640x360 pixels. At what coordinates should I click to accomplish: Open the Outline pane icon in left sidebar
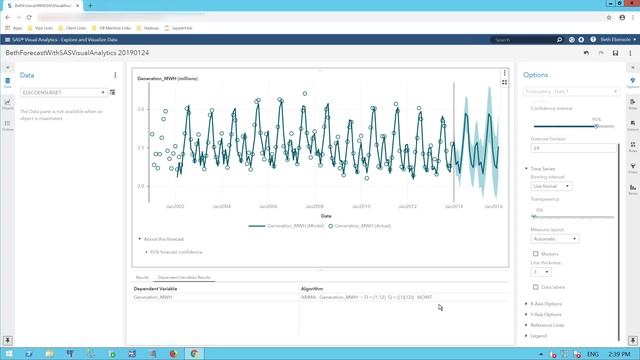(x=7, y=125)
